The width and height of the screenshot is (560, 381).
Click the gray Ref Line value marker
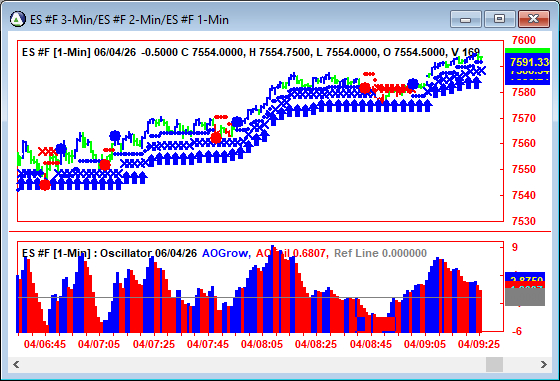coord(525,297)
